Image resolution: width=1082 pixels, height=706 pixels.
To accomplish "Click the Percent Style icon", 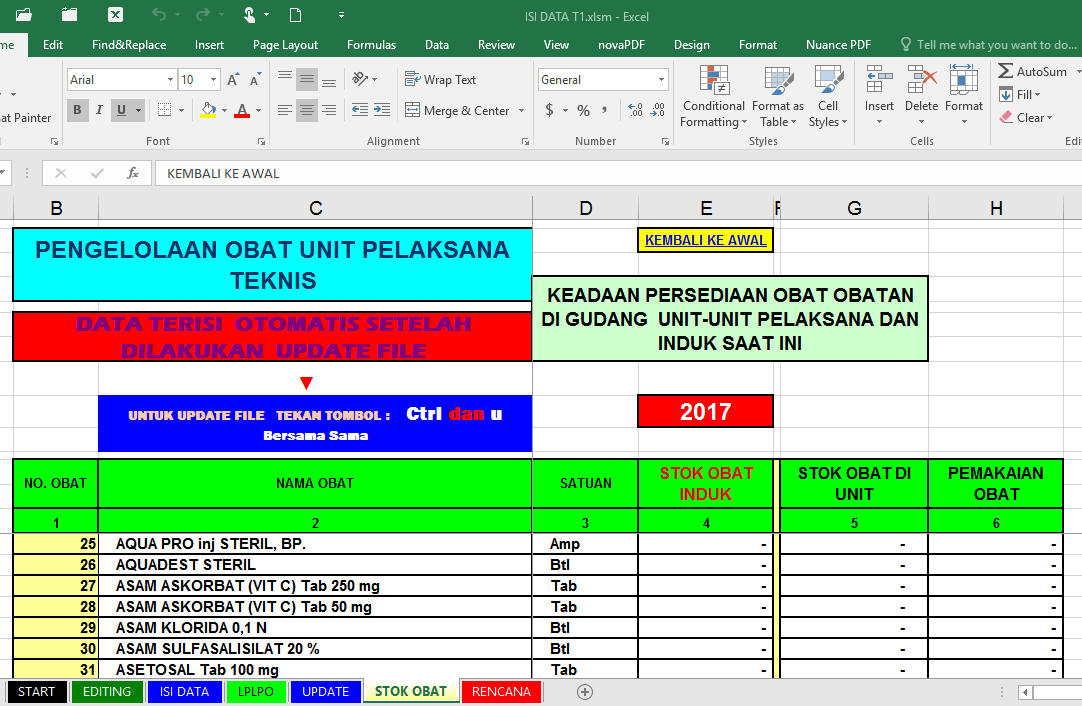I will tap(583, 110).
